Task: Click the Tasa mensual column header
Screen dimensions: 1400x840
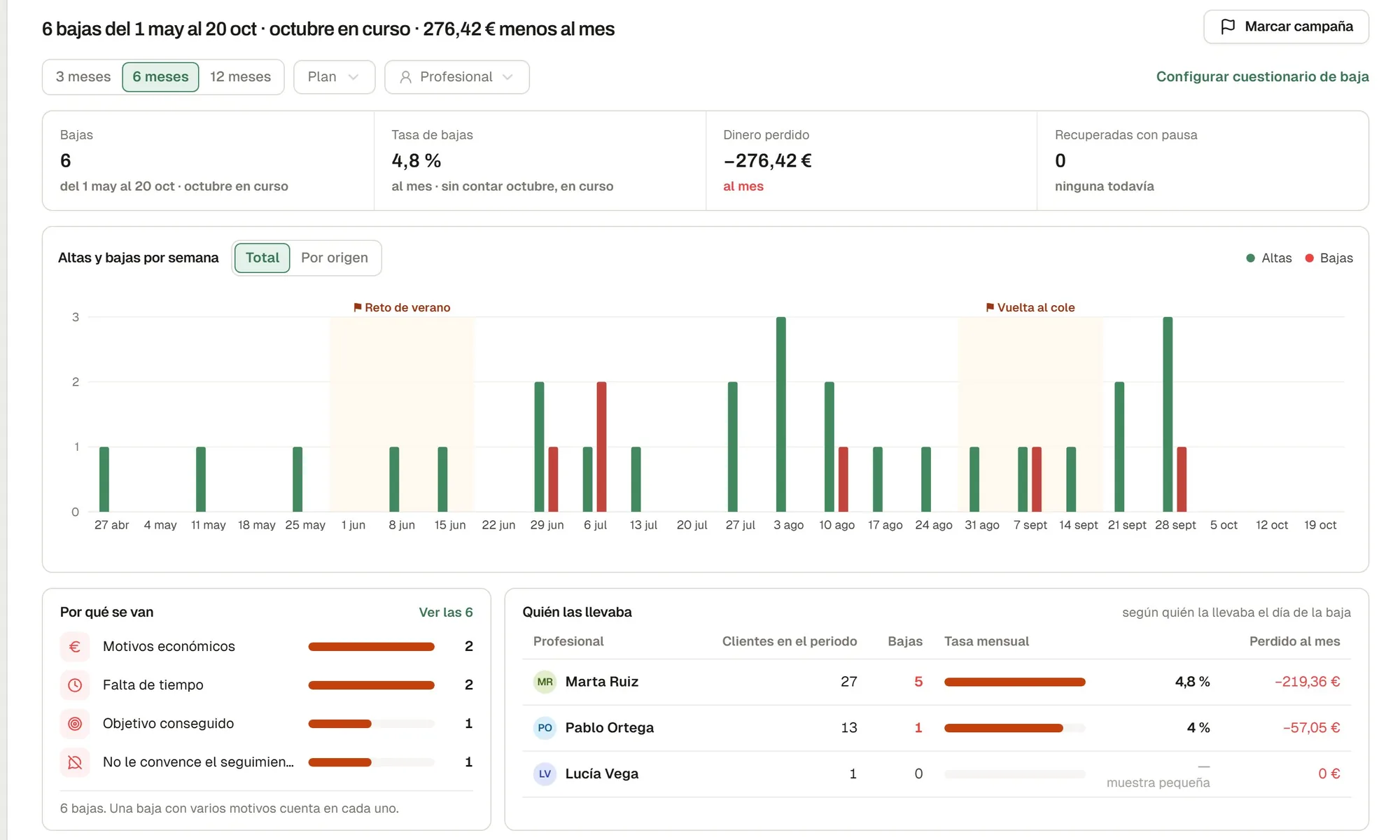Action: pos(986,641)
